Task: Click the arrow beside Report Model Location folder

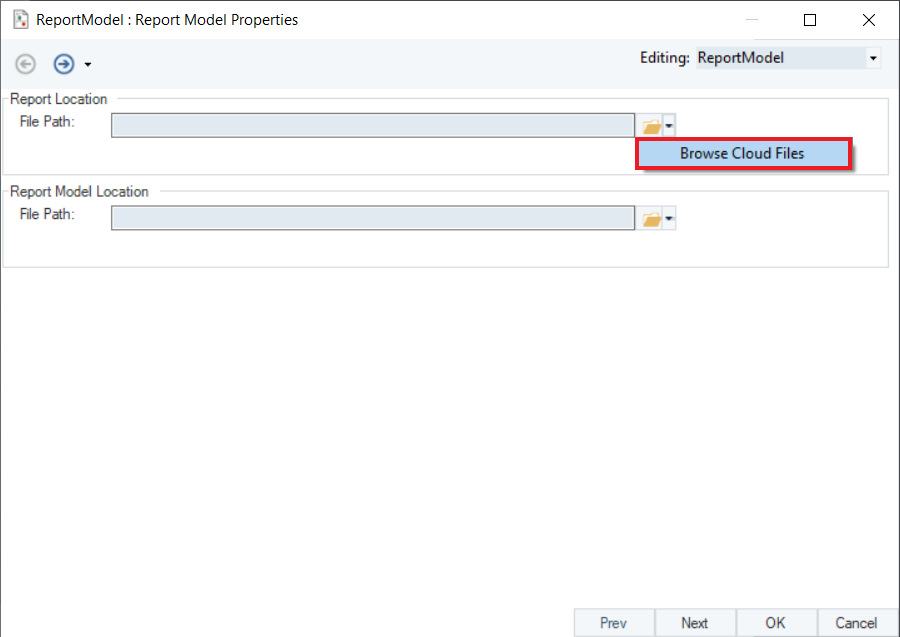Action: (670, 218)
